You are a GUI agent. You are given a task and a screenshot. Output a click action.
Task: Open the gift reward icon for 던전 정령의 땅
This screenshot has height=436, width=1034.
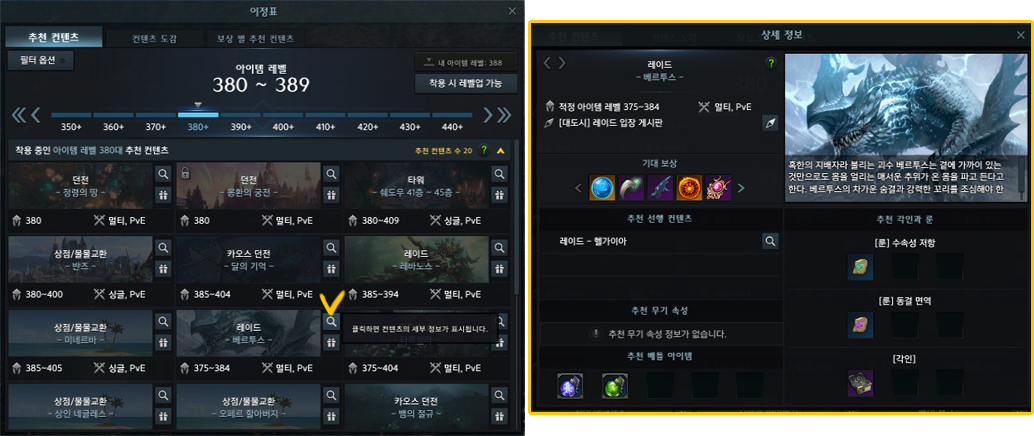[163, 195]
